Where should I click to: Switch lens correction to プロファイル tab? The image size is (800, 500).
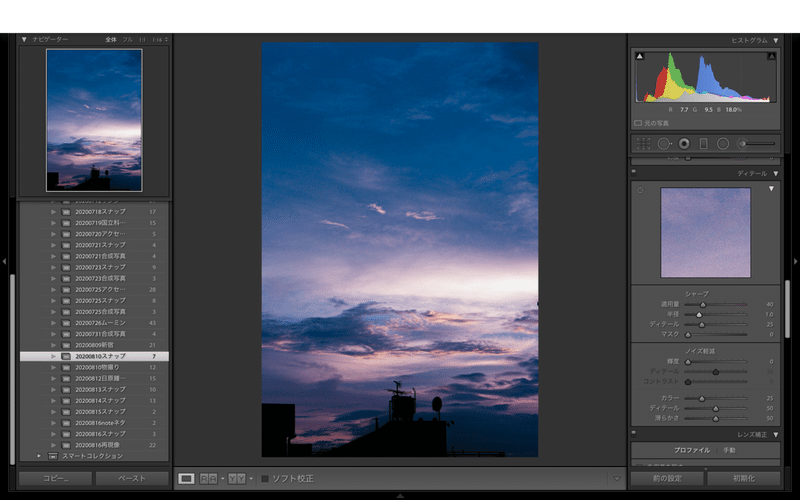tap(692, 451)
